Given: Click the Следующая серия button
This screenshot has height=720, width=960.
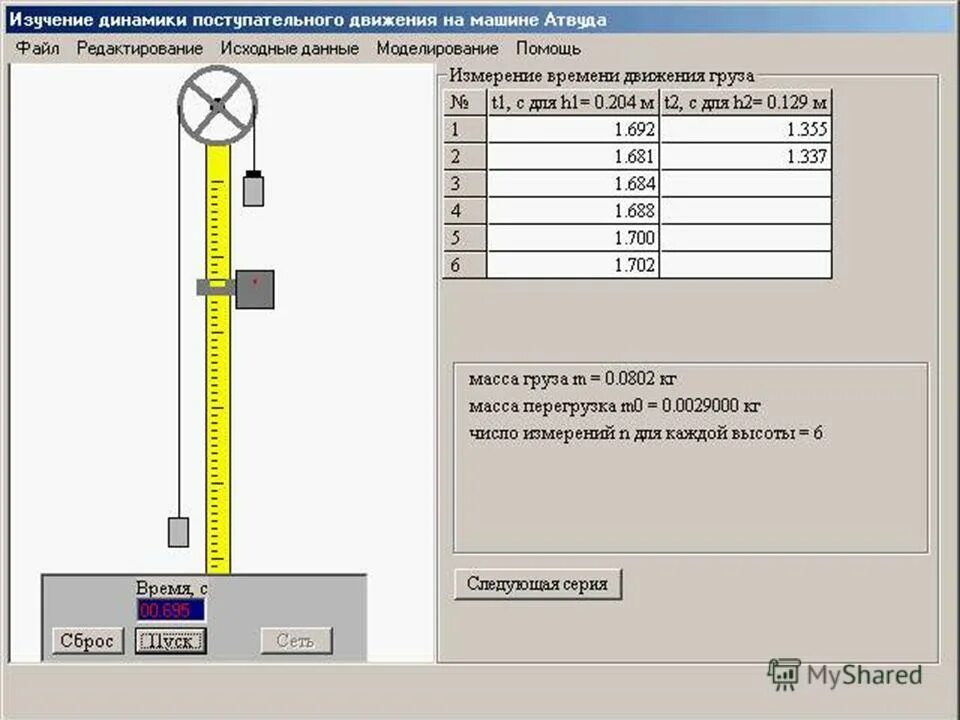Looking at the screenshot, I should (538, 584).
